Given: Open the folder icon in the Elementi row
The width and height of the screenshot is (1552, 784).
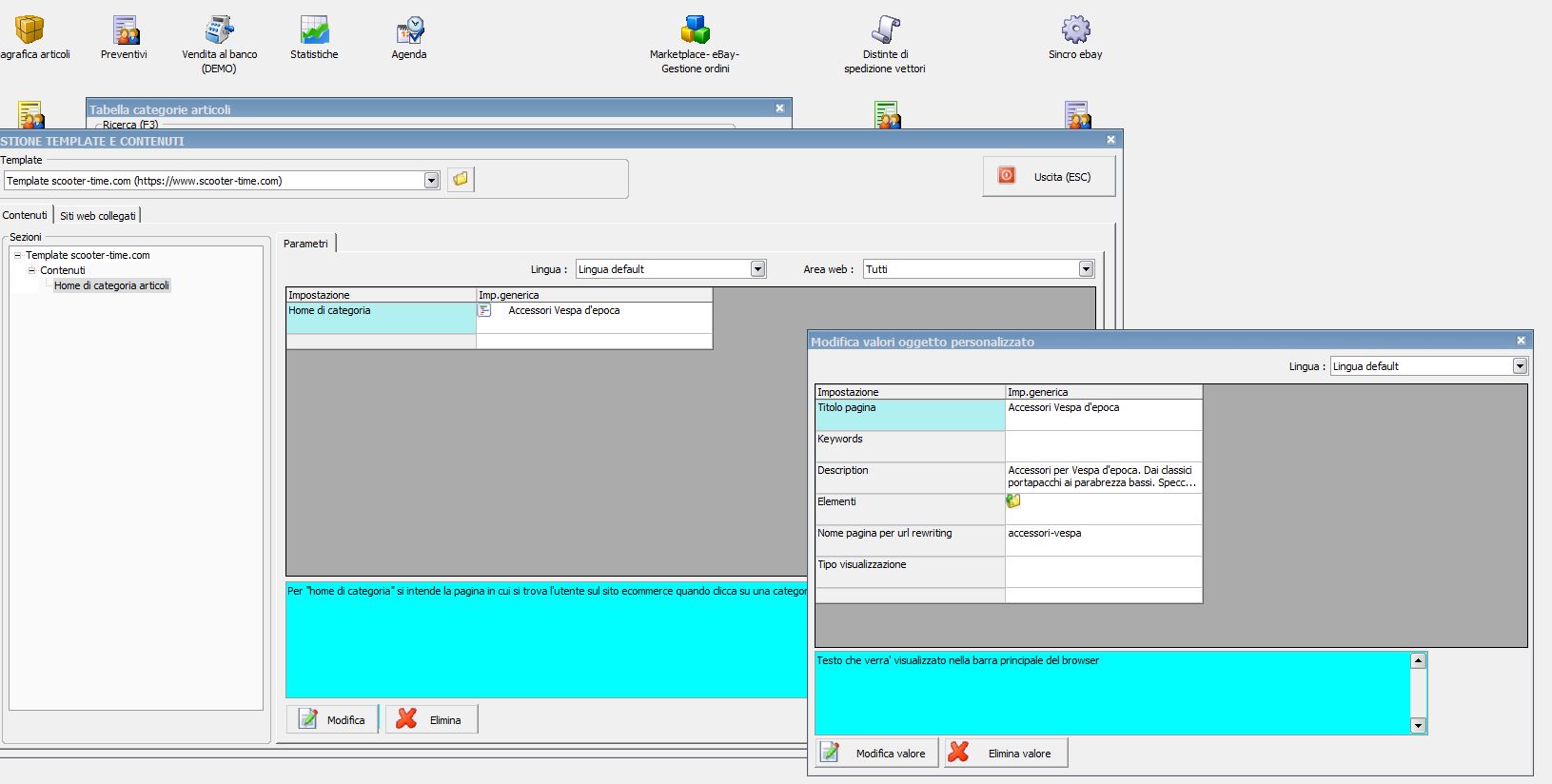Looking at the screenshot, I should (x=1013, y=501).
